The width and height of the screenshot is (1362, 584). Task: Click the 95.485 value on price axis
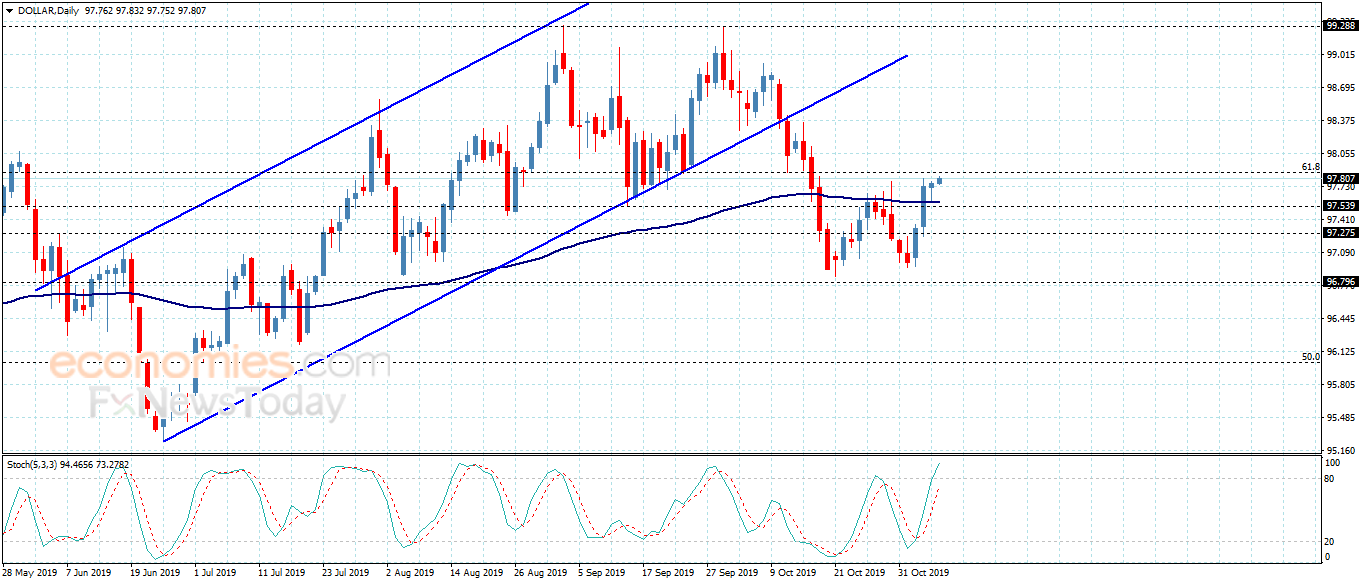[x=1340, y=418]
